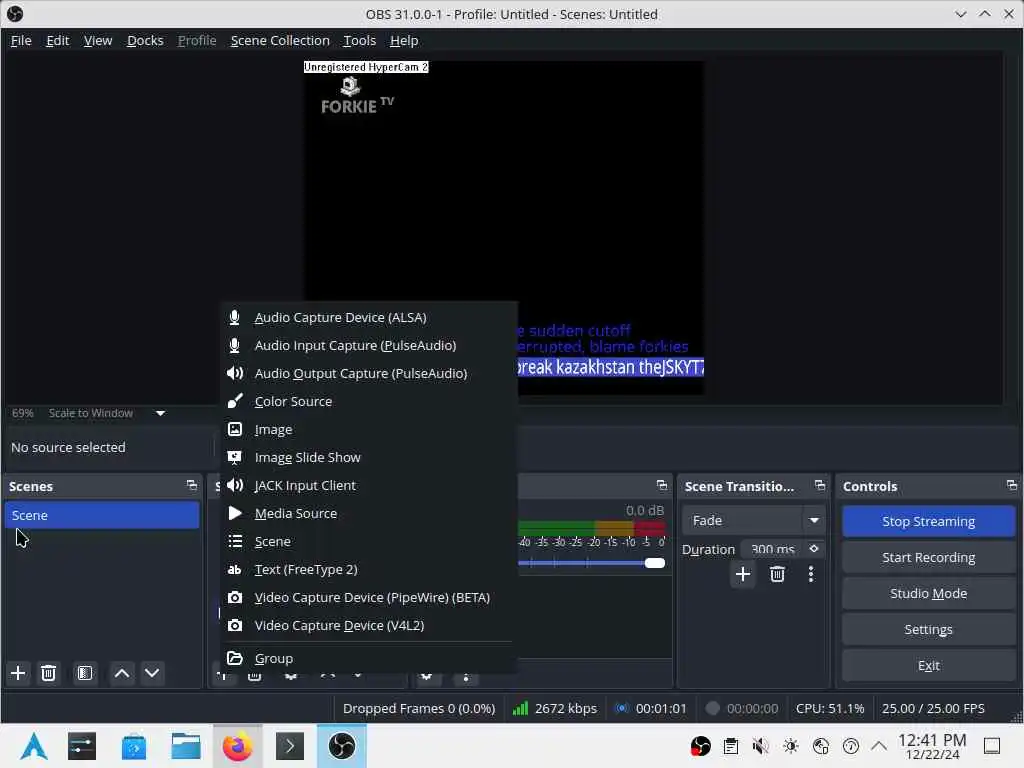Viewport: 1024px width, 768px height.
Task: Click Stop Streaming button
Action: (x=929, y=521)
